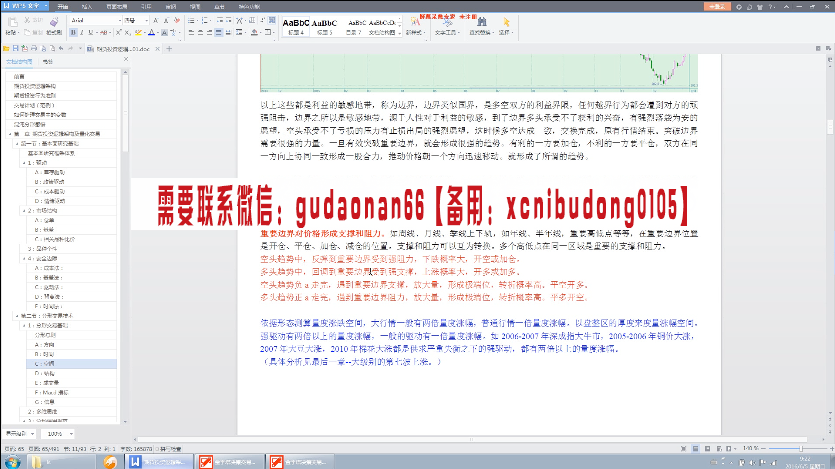
Task: Apply the Heading 4 style
Action: [296, 27]
